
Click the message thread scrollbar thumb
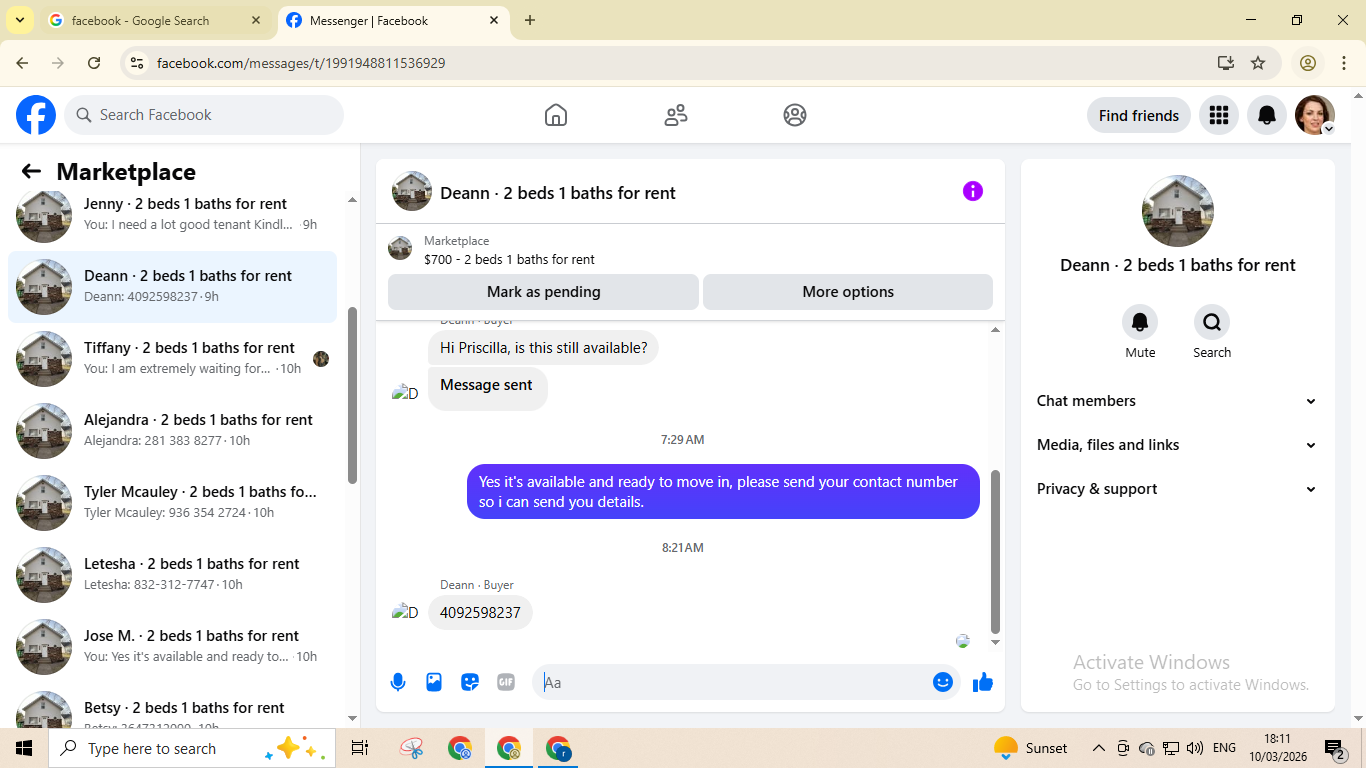click(x=995, y=552)
